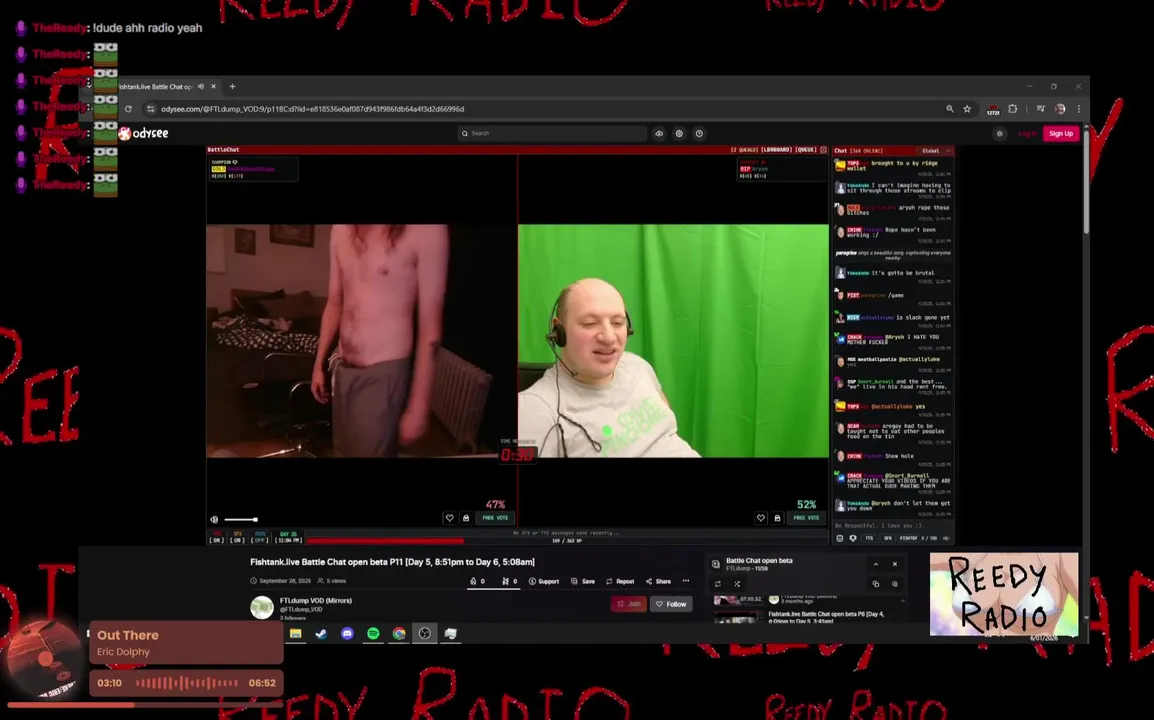Screen dimensions: 1154x720
Task: Open gear icon left of Log In
Action: click(x=999, y=133)
